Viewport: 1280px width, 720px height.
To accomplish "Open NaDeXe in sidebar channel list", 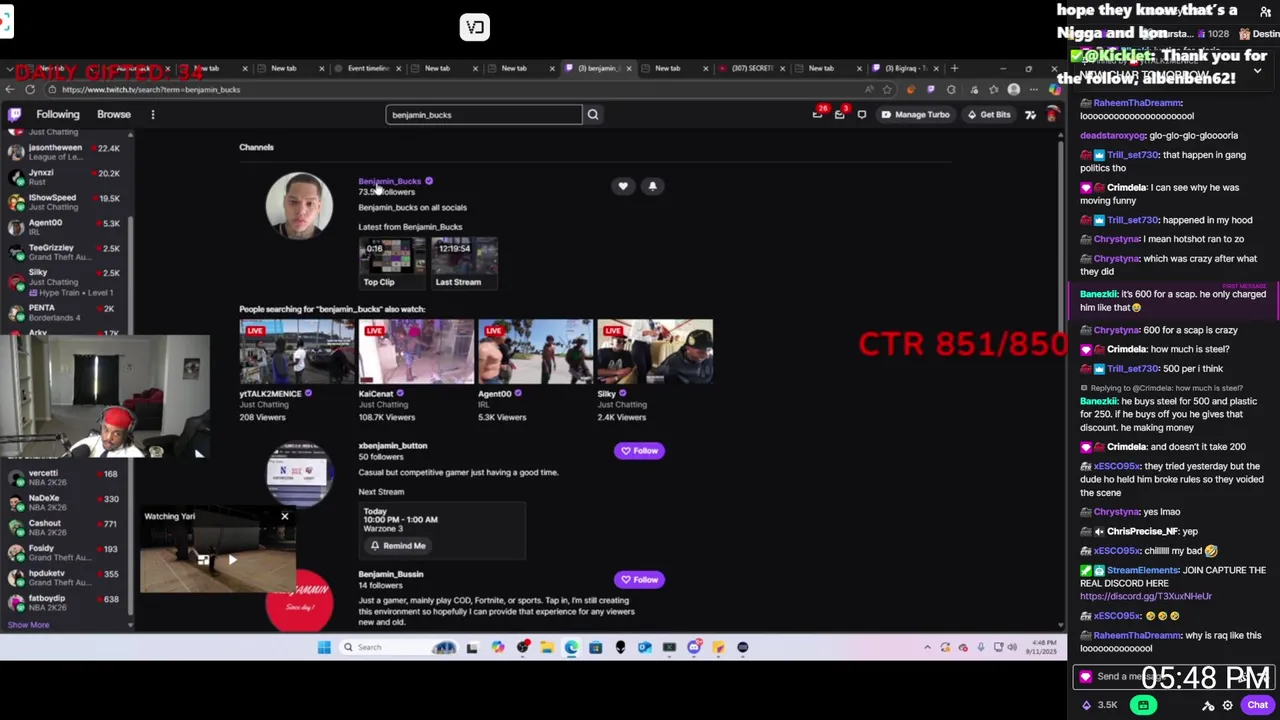I will tap(65, 502).
